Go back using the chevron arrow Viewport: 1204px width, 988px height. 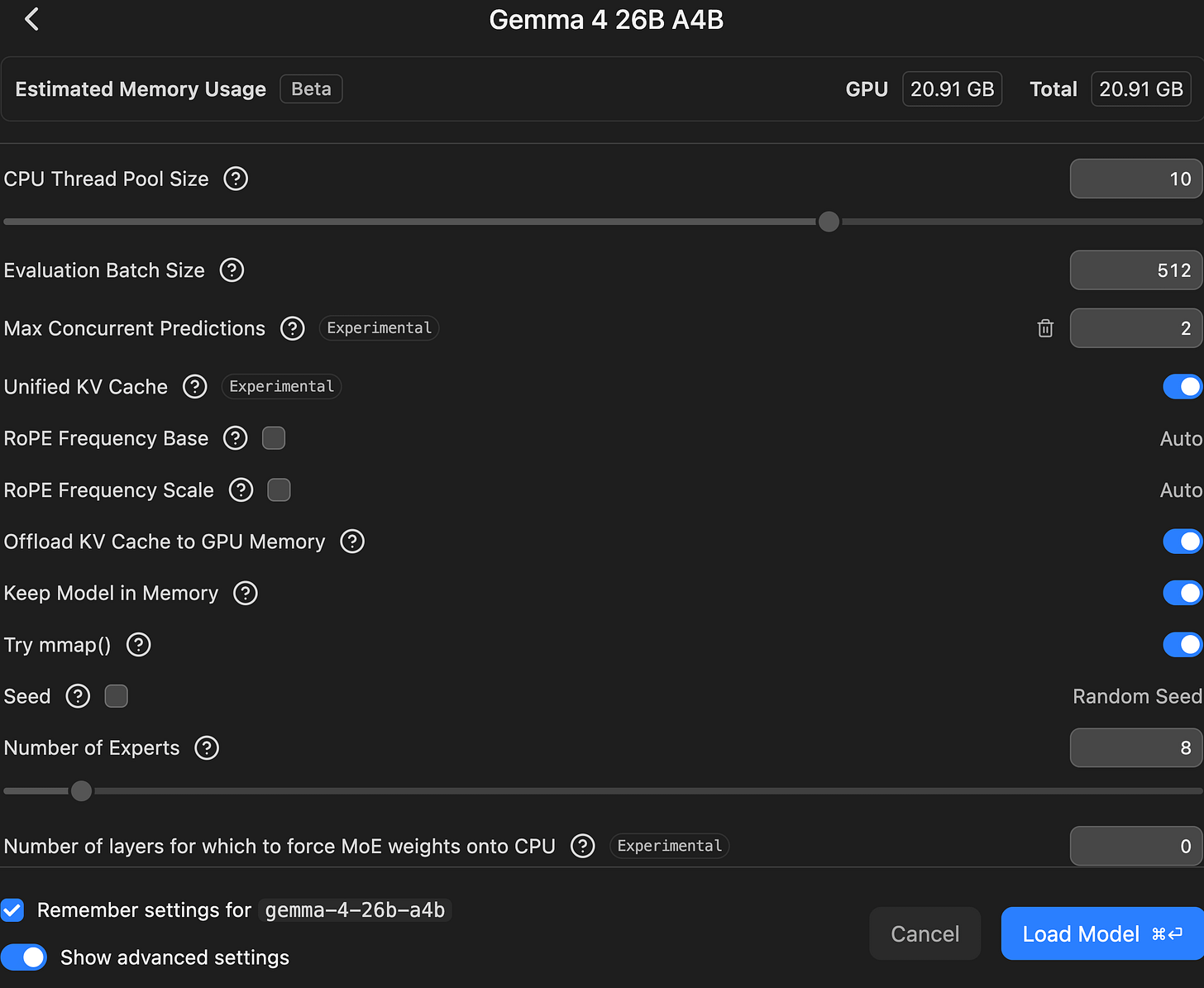(x=31, y=19)
